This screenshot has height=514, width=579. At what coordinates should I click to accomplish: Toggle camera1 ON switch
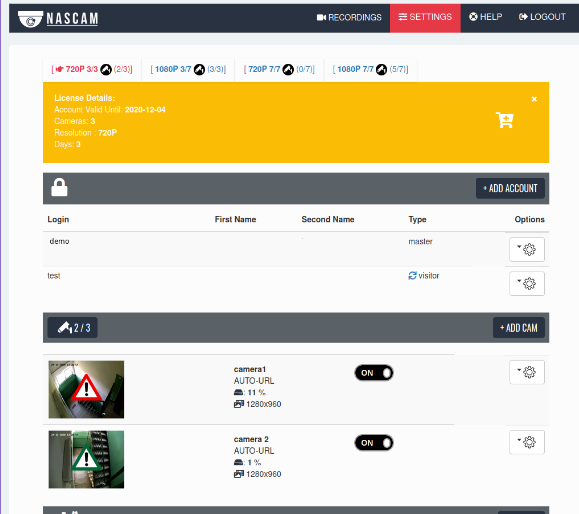point(374,373)
